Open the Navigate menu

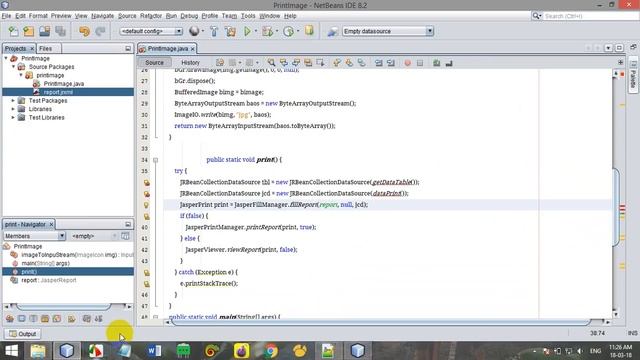[x=102, y=16]
